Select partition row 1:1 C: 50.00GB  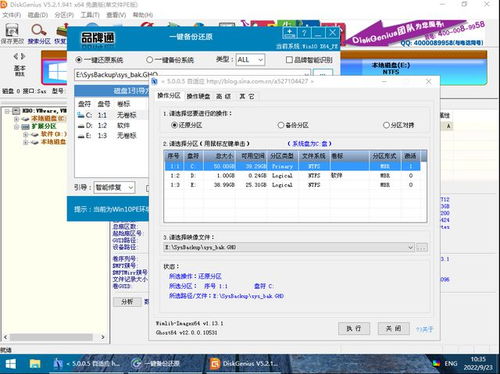tap(292, 166)
